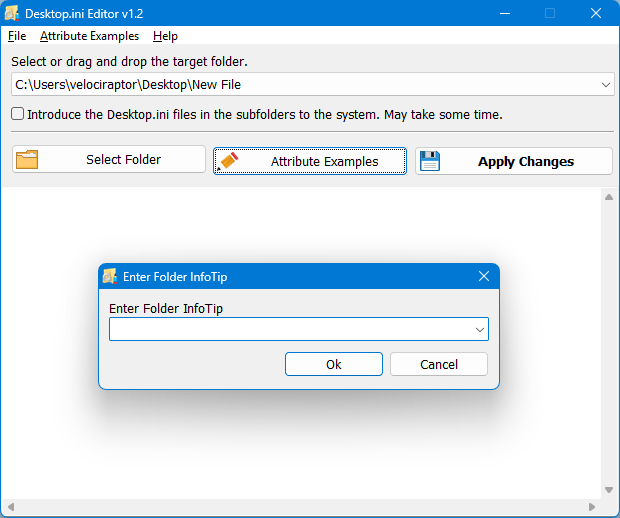Click the Enter Folder InfoTip dialog icon
Image resolution: width=620 pixels, height=518 pixels.
coord(110,276)
